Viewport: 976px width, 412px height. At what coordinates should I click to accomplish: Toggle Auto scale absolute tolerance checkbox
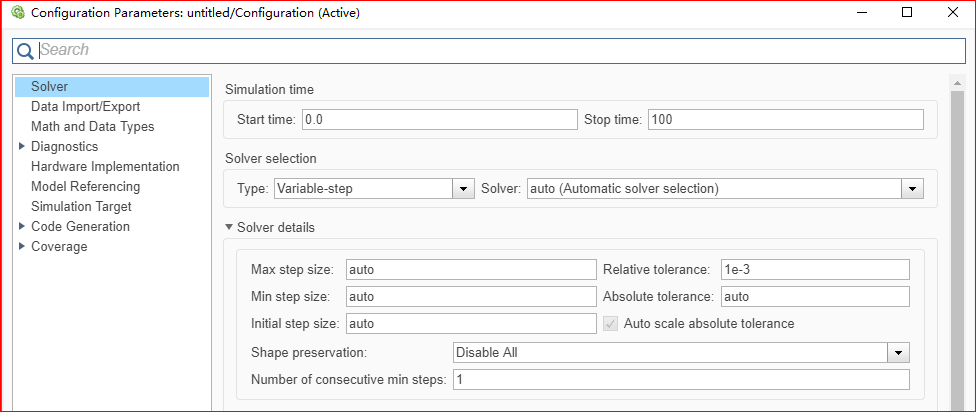[612, 323]
